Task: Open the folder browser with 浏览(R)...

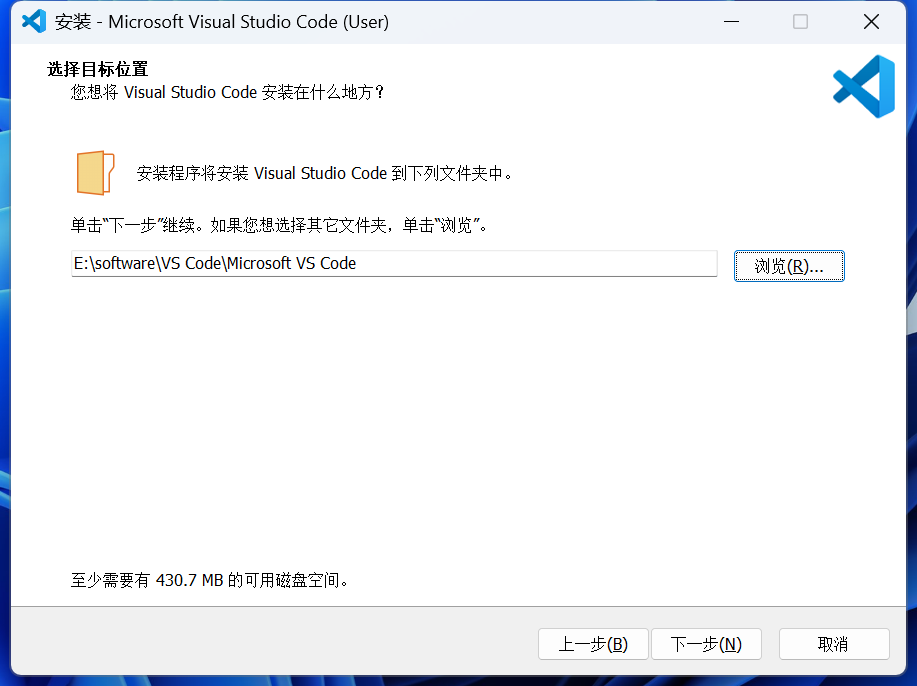Action: tap(789, 266)
